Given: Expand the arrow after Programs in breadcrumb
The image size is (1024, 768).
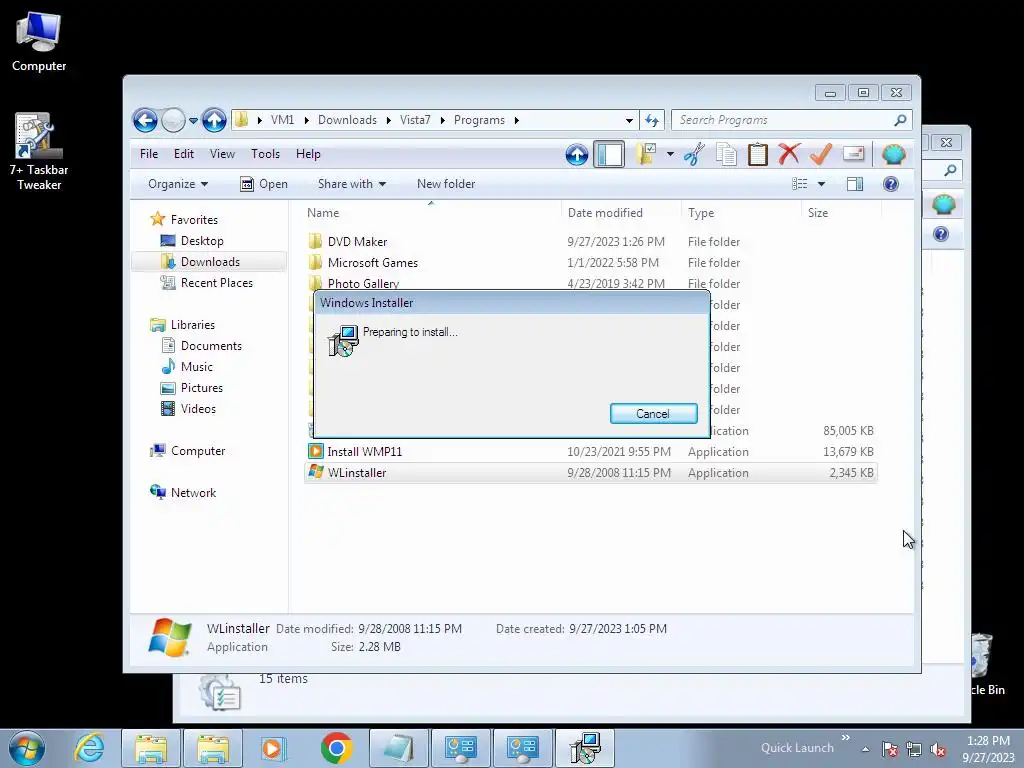Looking at the screenshot, I should coord(517,120).
